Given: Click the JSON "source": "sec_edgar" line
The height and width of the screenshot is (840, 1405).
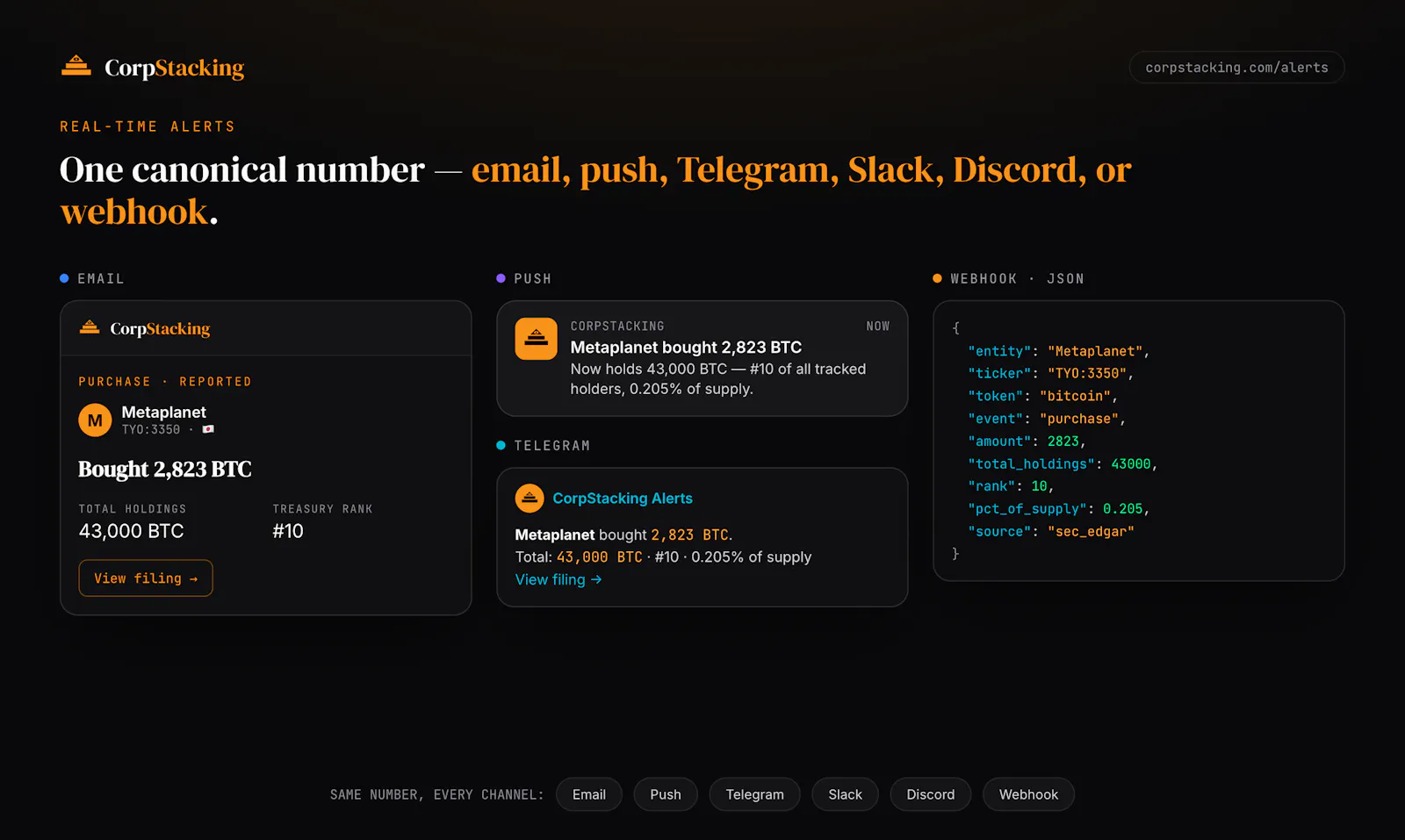Looking at the screenshot, I should (1051, 531).
